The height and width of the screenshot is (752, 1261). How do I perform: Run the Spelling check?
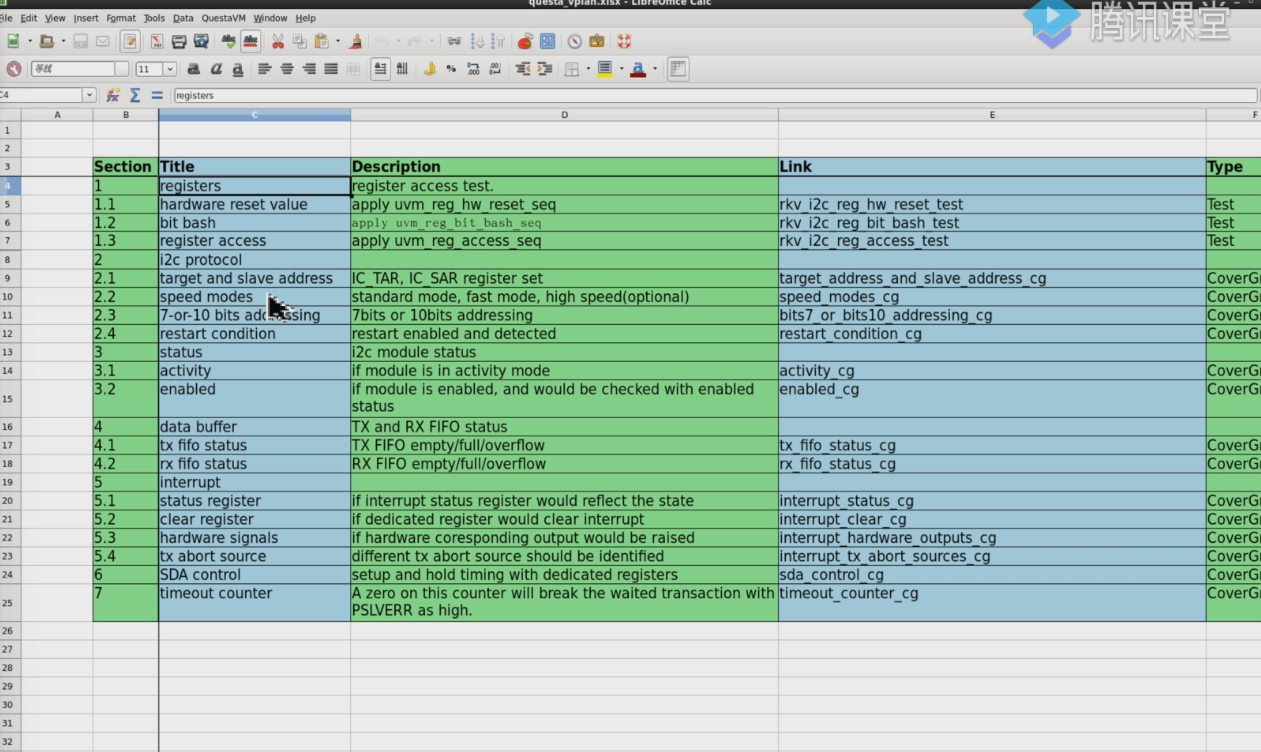229,41
